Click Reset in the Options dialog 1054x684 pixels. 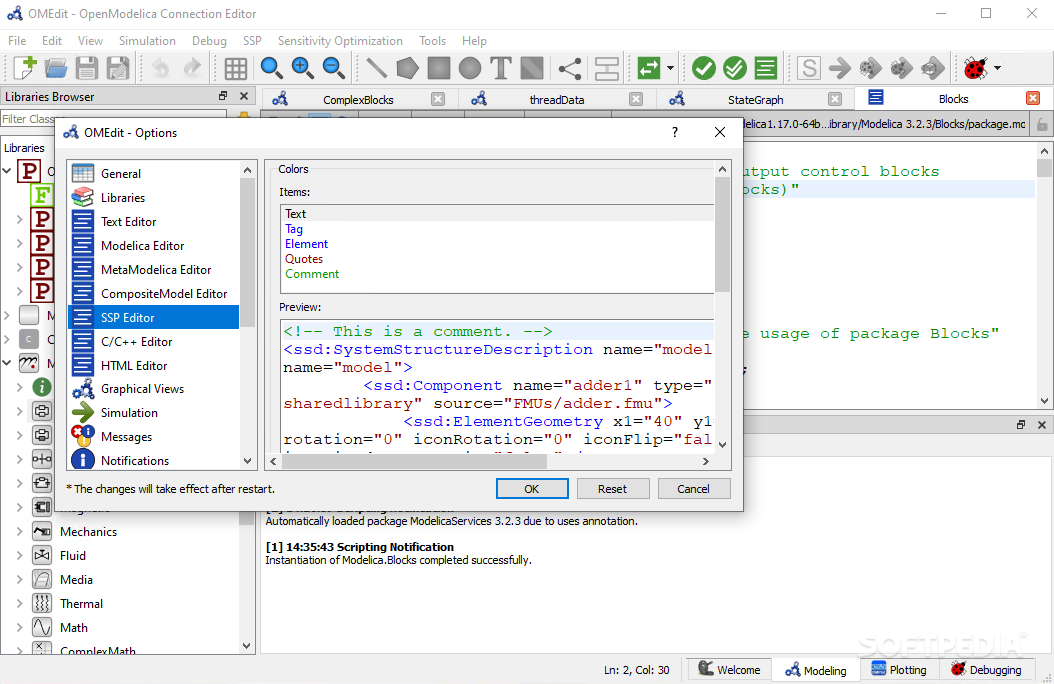[612, 488]
